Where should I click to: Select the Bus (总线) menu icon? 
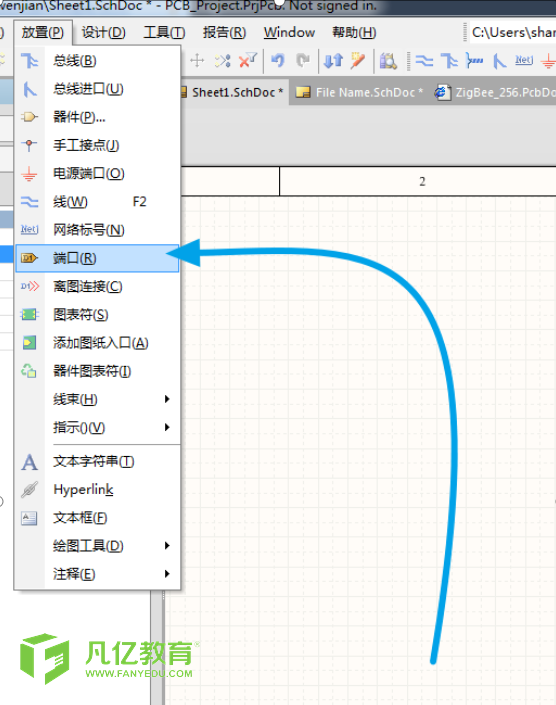tap(30, 61)
